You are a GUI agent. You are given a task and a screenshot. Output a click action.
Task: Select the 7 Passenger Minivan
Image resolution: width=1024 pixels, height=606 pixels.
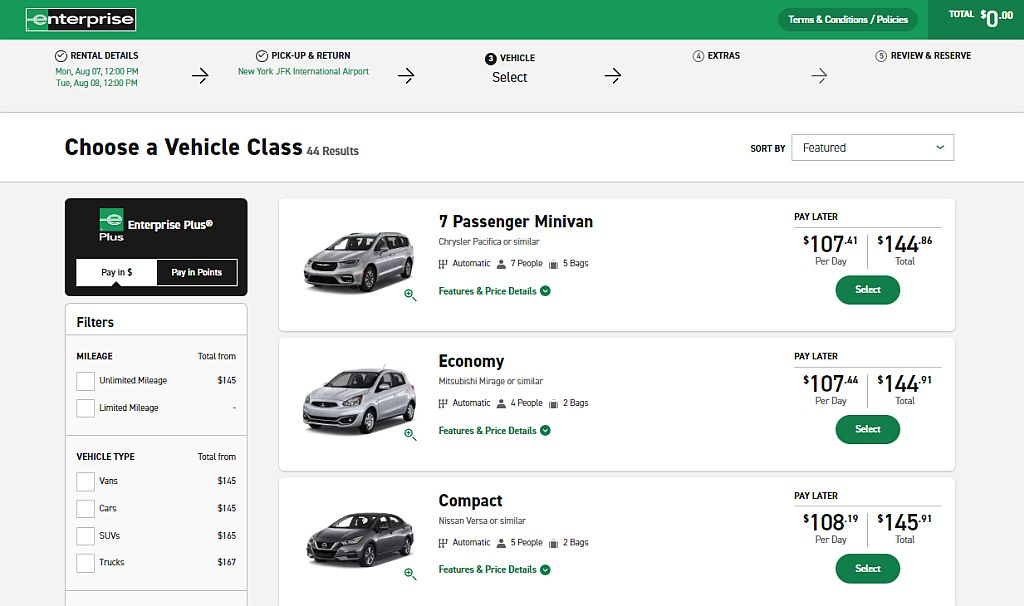(867, 289)
